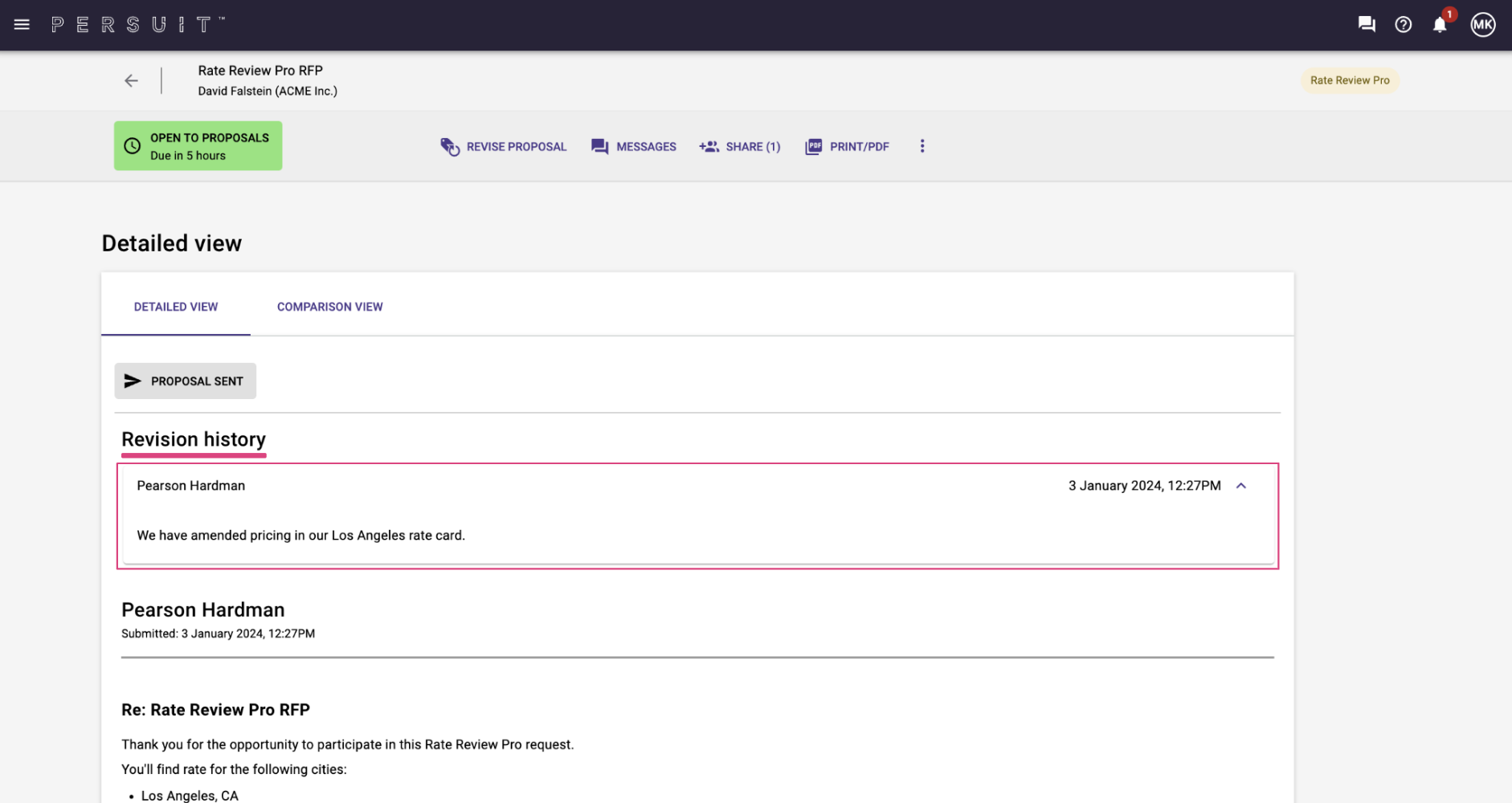This screenshot has height=803, width=1512.
Task: Click 'David Falstein (ACME Inc.)' text
Action: (x=268, y=92)
